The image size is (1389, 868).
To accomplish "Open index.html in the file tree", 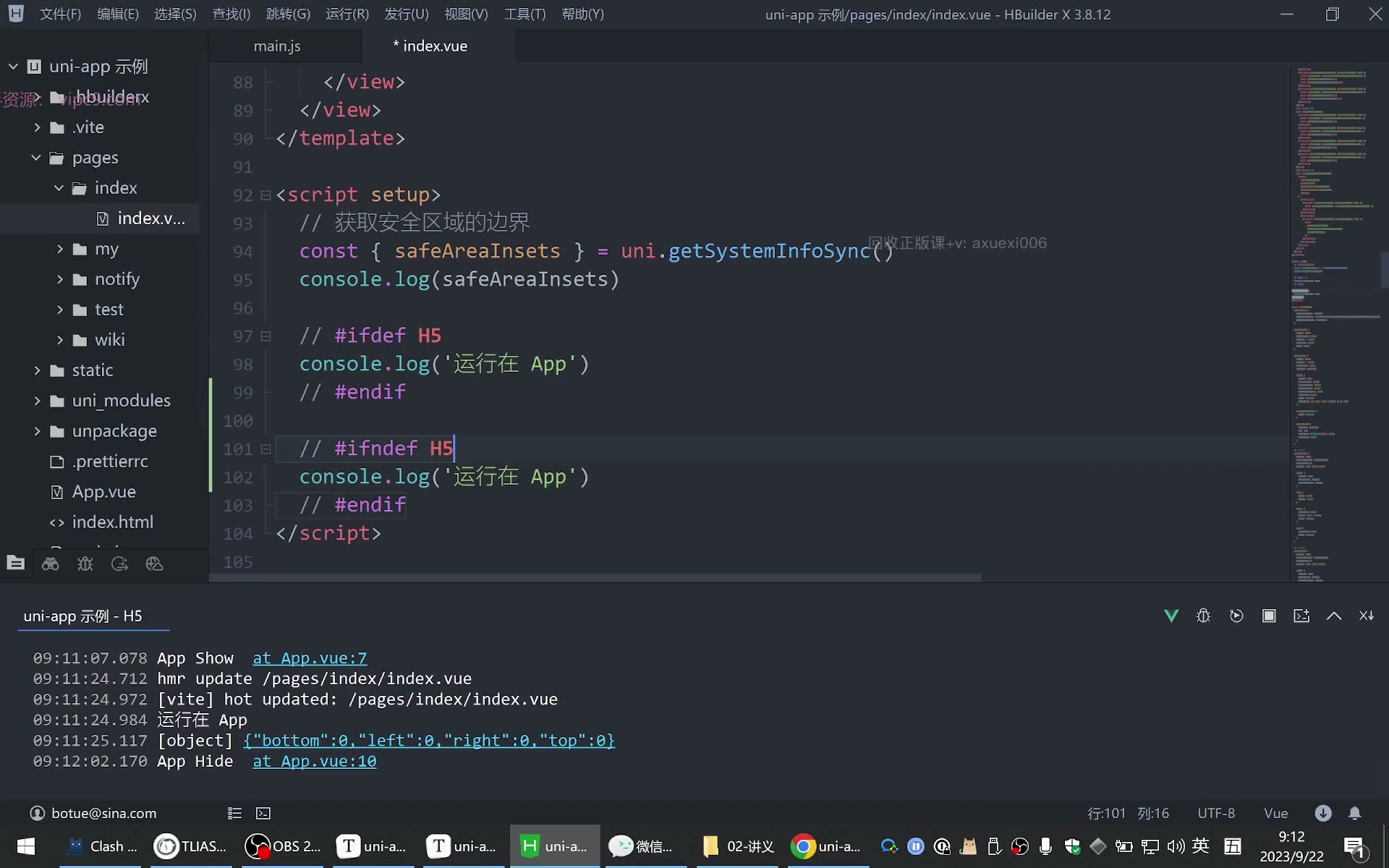I will (x=101, y=522).
